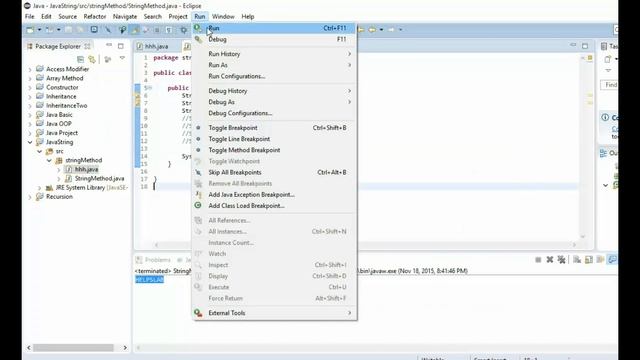
Task: Open the Refactor menu
Action: [95, 17]
